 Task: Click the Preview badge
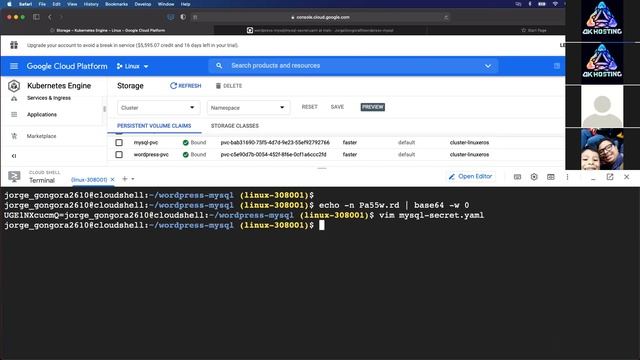tap(373, 107)
